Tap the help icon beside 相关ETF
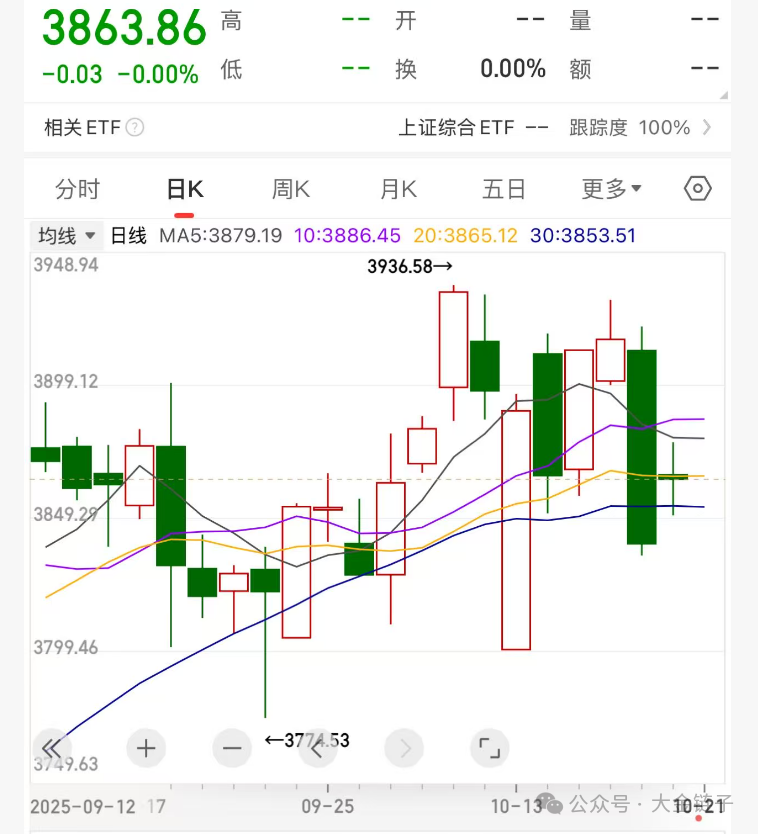Image resolution: width=758 pixels, height=834 pixels. pos(135,128)
